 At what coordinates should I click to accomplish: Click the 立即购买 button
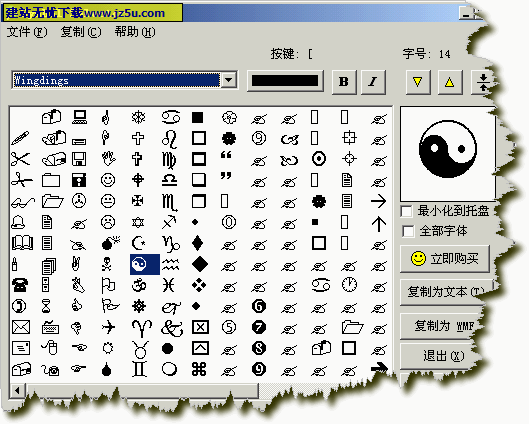(445, 259)
